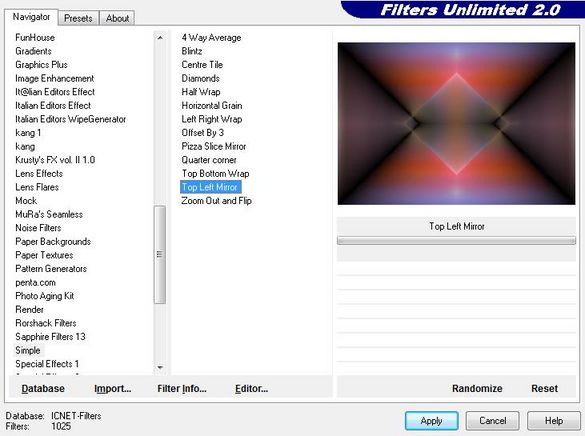Image resolution: width=585 pixels, height=436 pixels.
Task: Select Mock category
Action: (x=26, y=201)
